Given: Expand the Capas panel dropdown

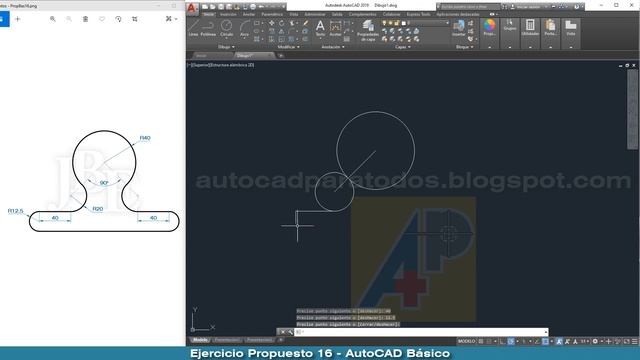Looking at the screenshot, I should tap(402, 47).
